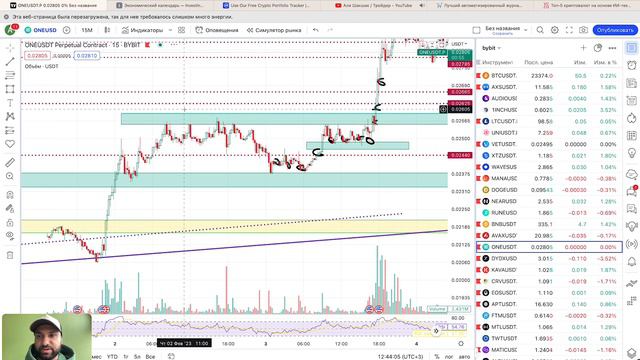Select the trend line drawing tool
The image size is (640, 360).
[x=10, y=62]
